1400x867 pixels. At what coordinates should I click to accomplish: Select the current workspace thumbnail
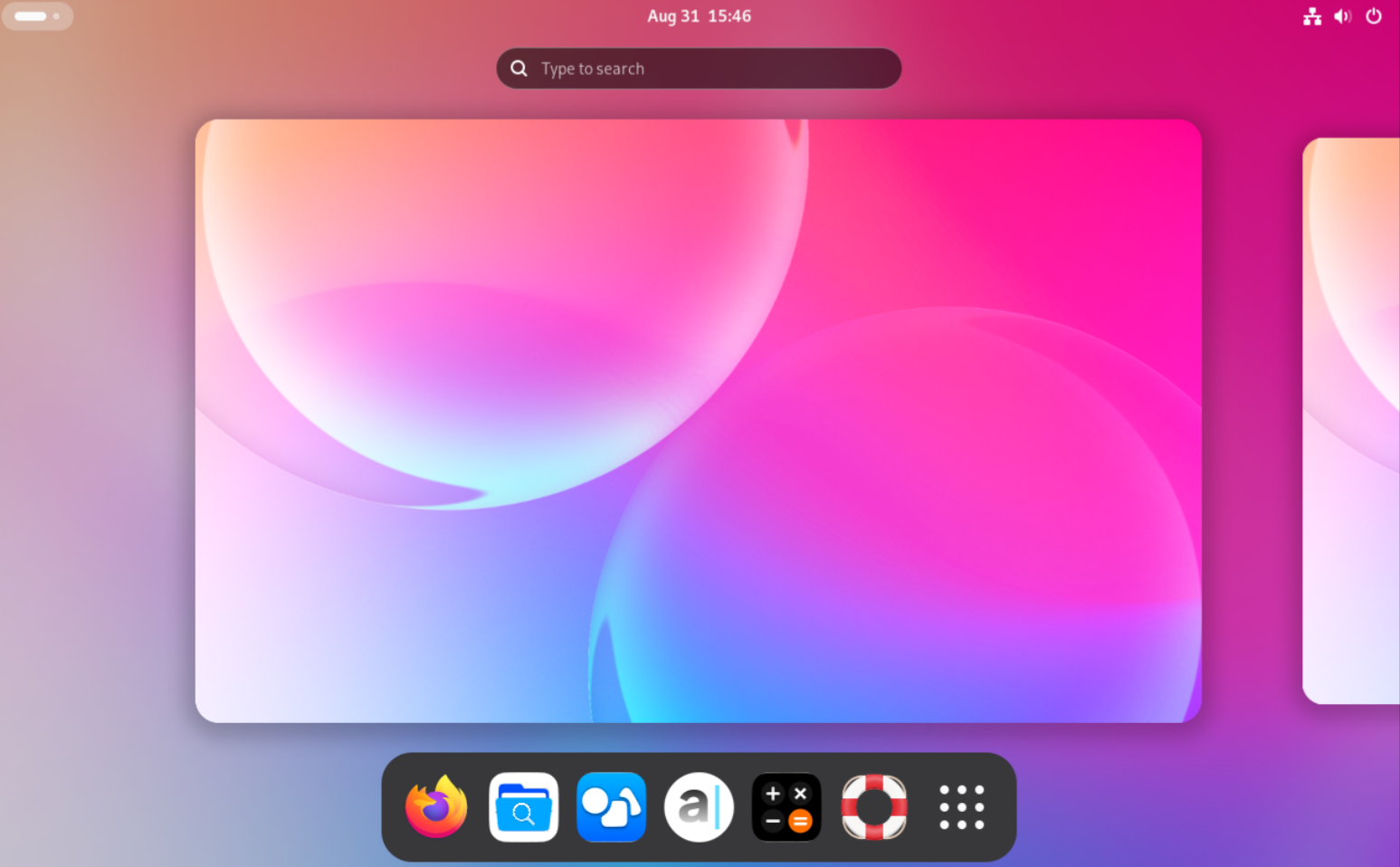point(699,421)
